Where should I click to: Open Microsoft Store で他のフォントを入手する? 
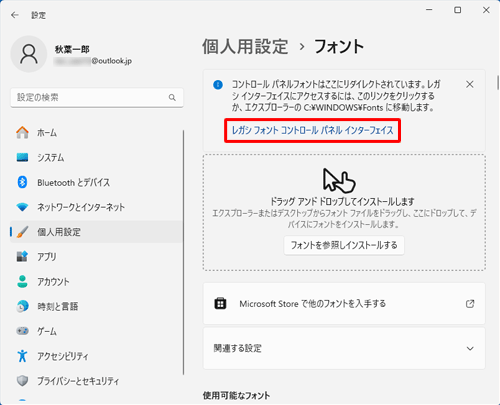pos(344,304)
